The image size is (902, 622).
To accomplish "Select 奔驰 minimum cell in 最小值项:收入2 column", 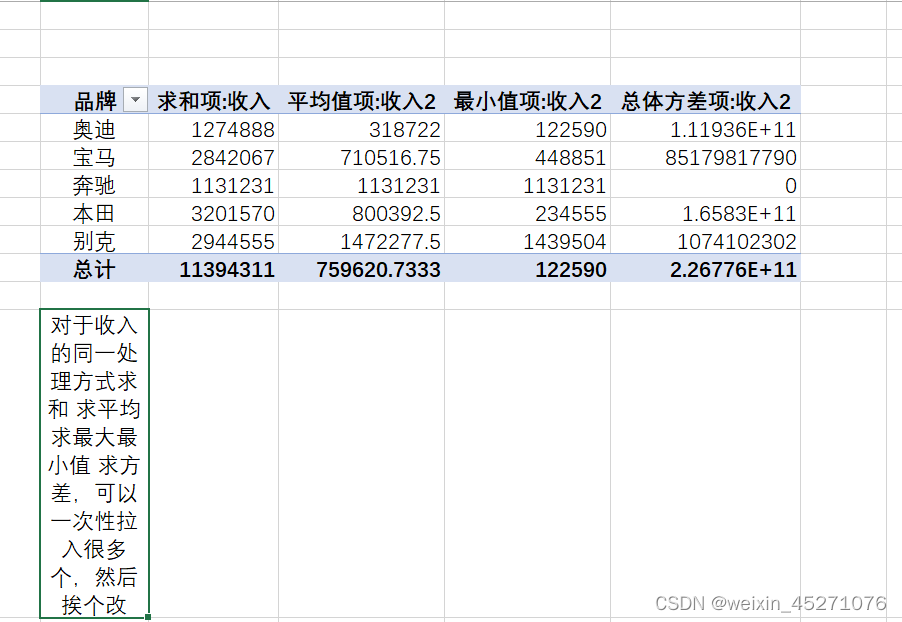I will point(528,185).
